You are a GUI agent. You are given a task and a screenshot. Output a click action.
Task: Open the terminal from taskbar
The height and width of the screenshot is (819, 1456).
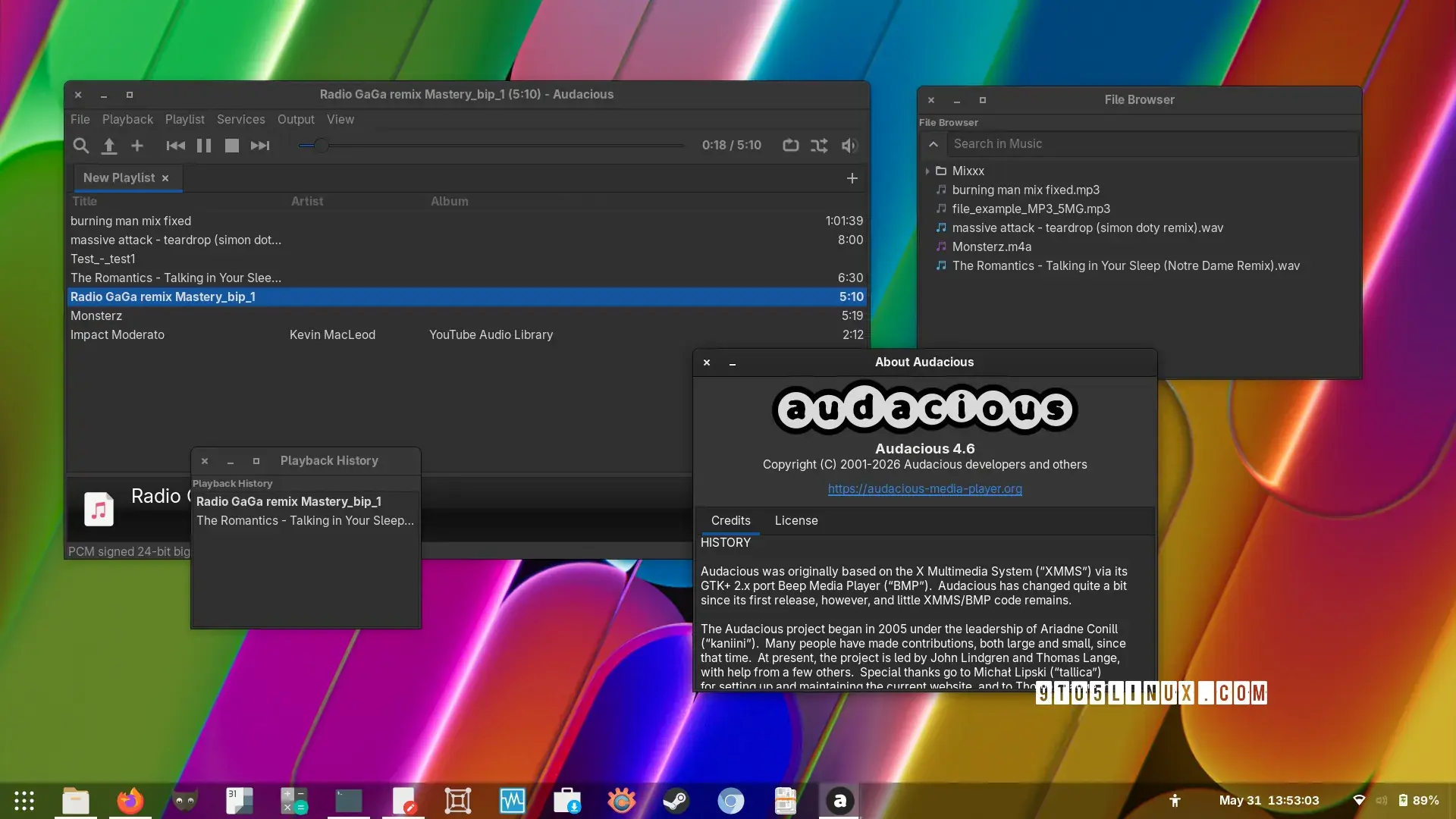point(349,801)
